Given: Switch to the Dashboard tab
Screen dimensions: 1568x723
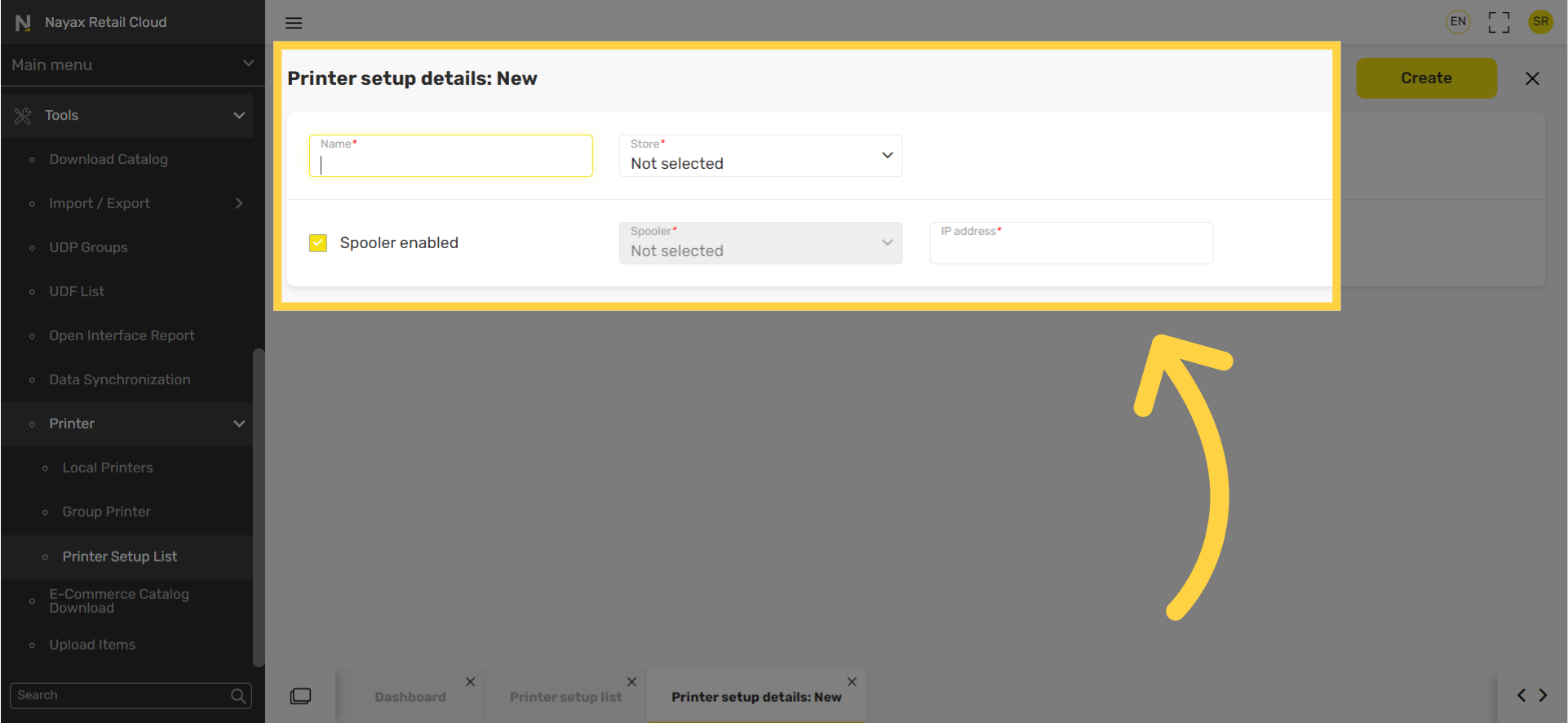Looking at the screenshot, I should tap(410, 697).
